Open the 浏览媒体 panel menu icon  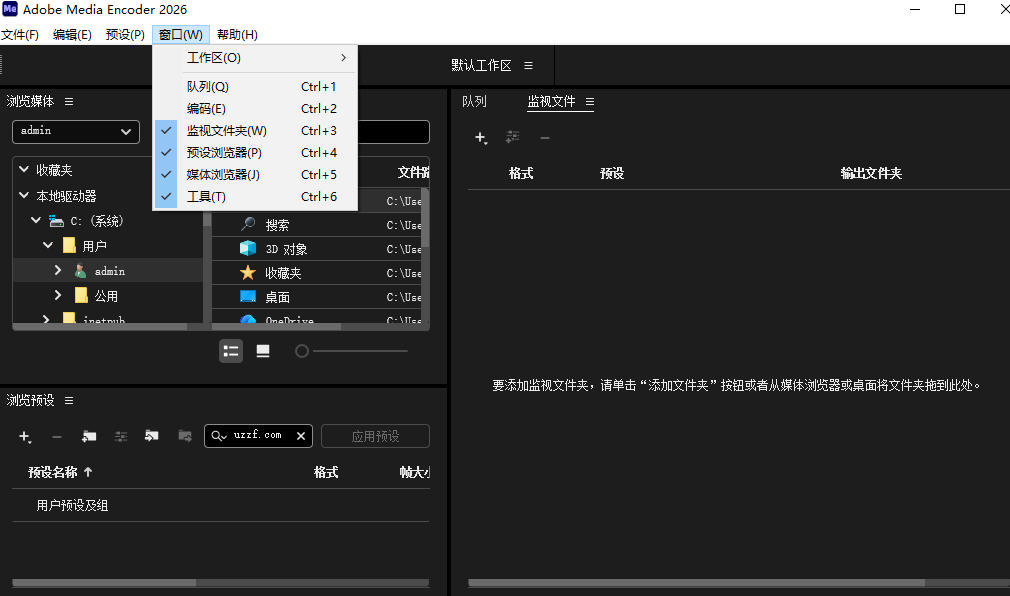69,102
